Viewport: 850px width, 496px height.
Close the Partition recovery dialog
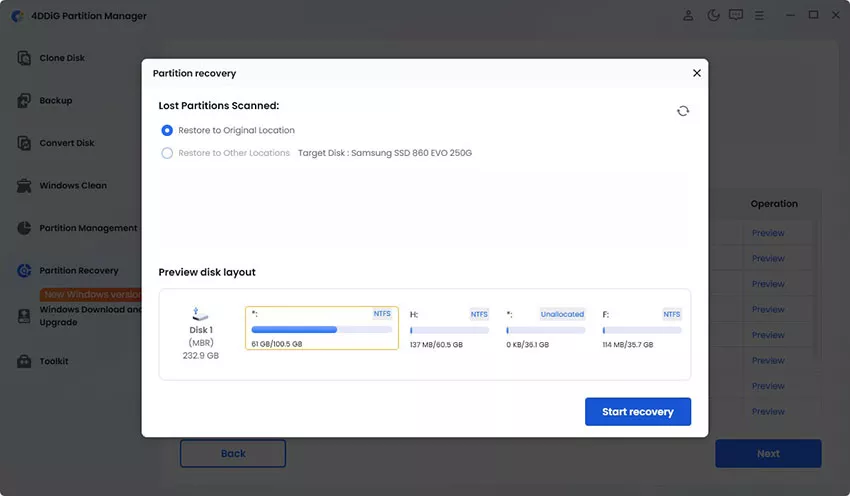click(x=697, y=73)
